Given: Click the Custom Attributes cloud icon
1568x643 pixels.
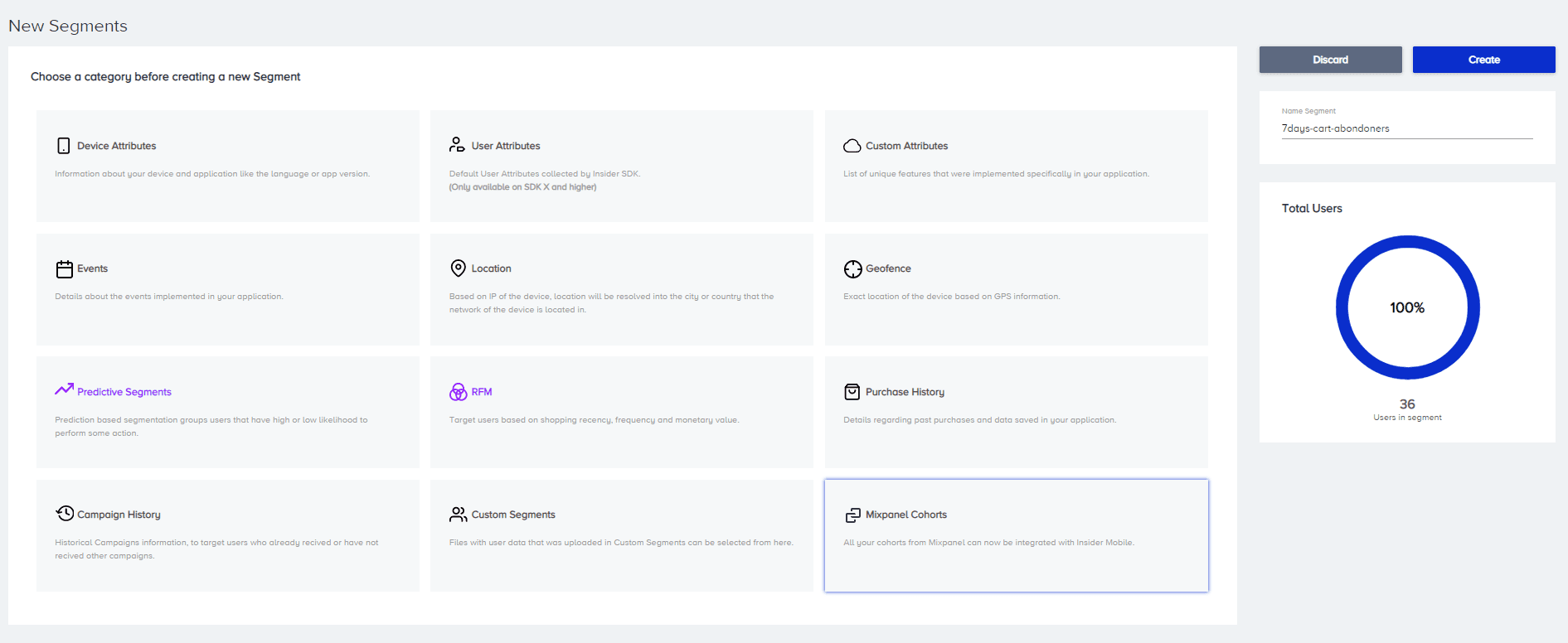Looking at the screenshot, I should [852, 146].
